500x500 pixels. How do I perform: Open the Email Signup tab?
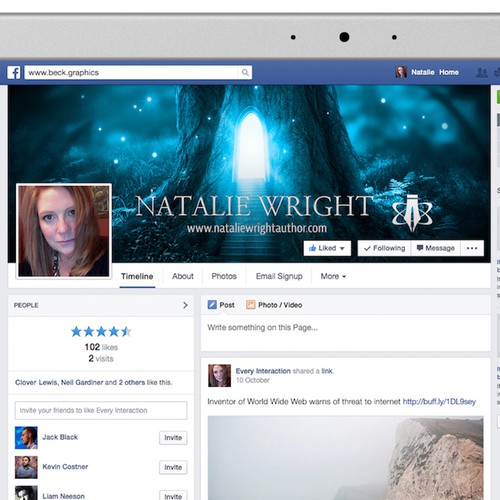(279, 276)
